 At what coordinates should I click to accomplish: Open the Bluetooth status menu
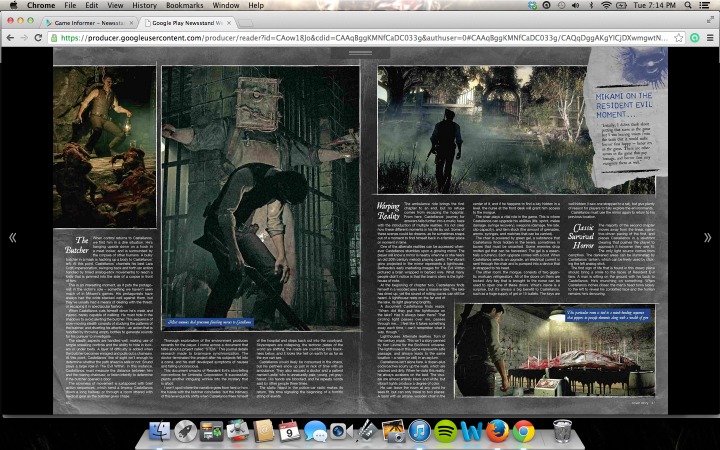591,5
